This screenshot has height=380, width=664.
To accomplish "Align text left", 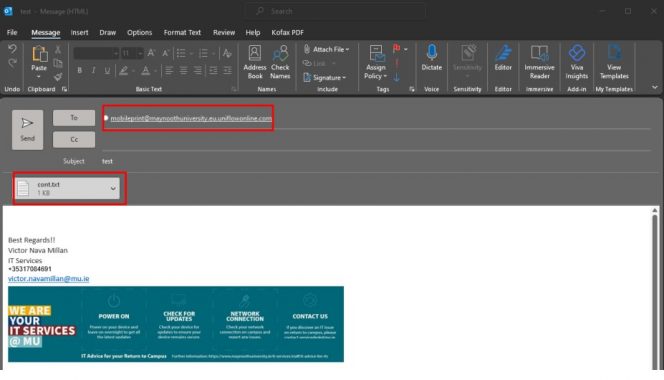I will [169, 70].
